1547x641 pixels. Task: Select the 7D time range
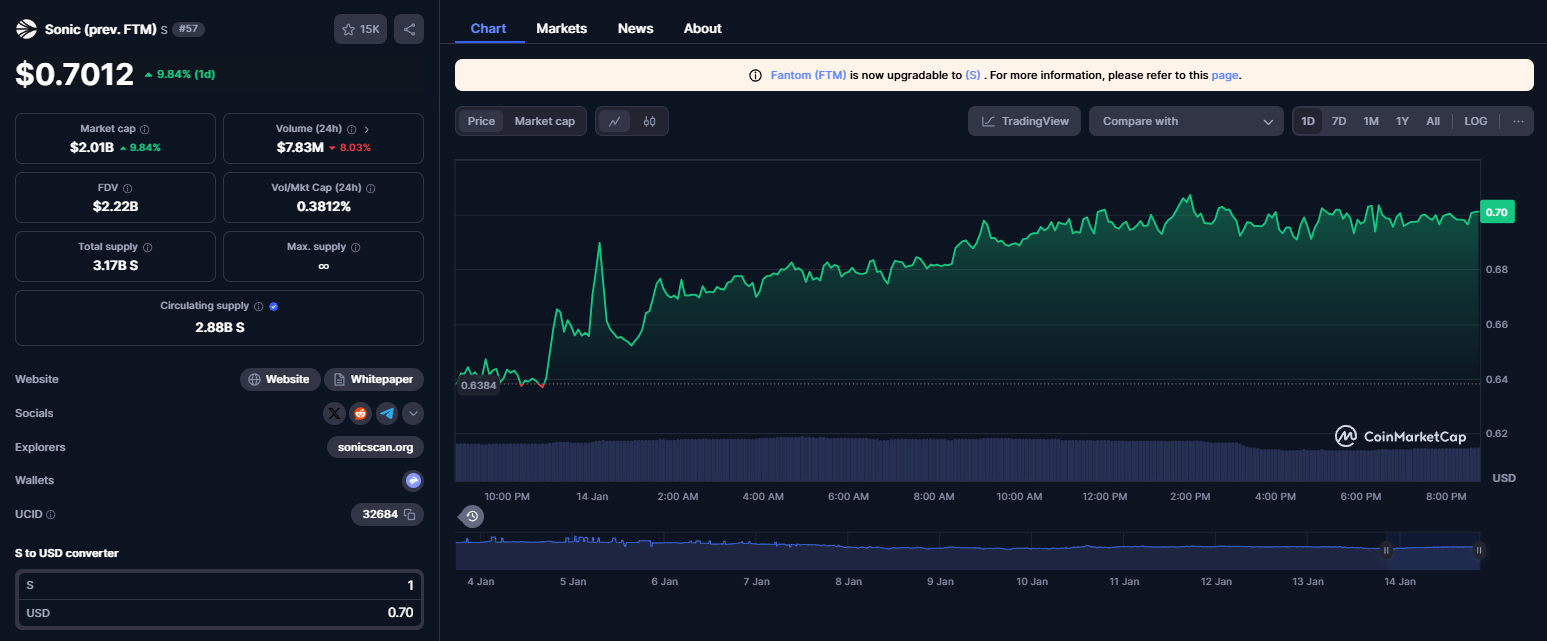tap(1339, 121)
